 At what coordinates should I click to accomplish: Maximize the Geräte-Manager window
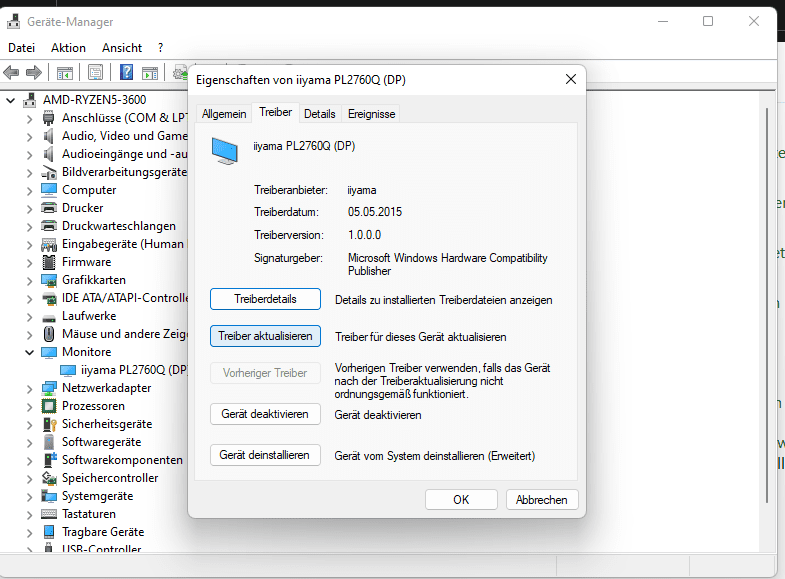pyautogui.click(x=708, y=21)
